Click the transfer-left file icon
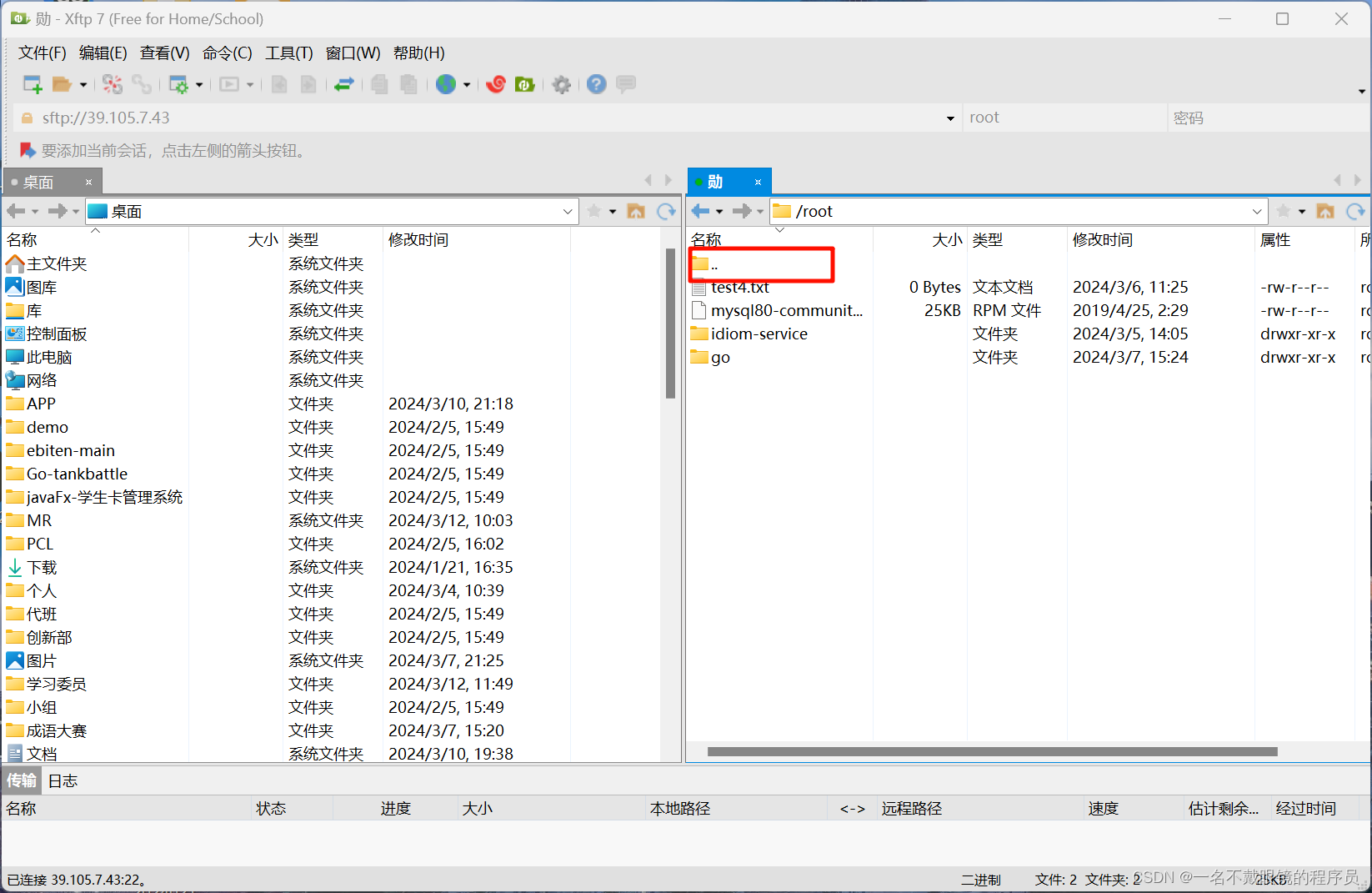 pyautogui.click(x=279, y=83)
